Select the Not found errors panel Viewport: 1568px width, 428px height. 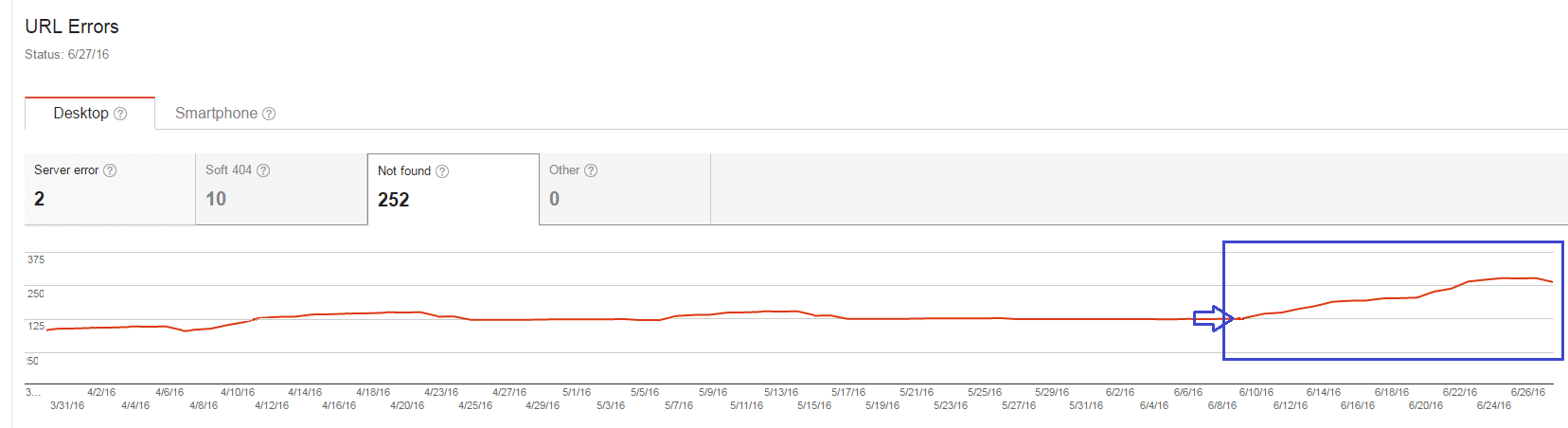tap(454, 189)
